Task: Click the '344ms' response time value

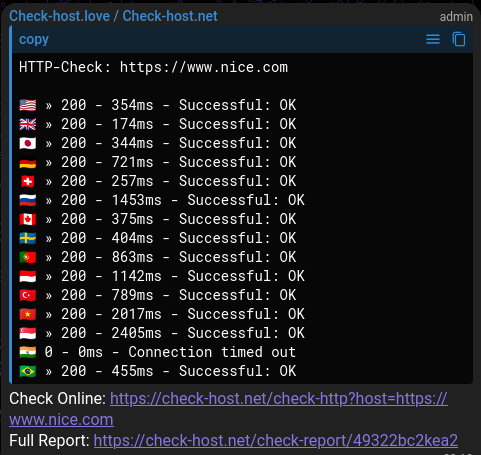Action: pyautogui.click(x=132, y=143)
